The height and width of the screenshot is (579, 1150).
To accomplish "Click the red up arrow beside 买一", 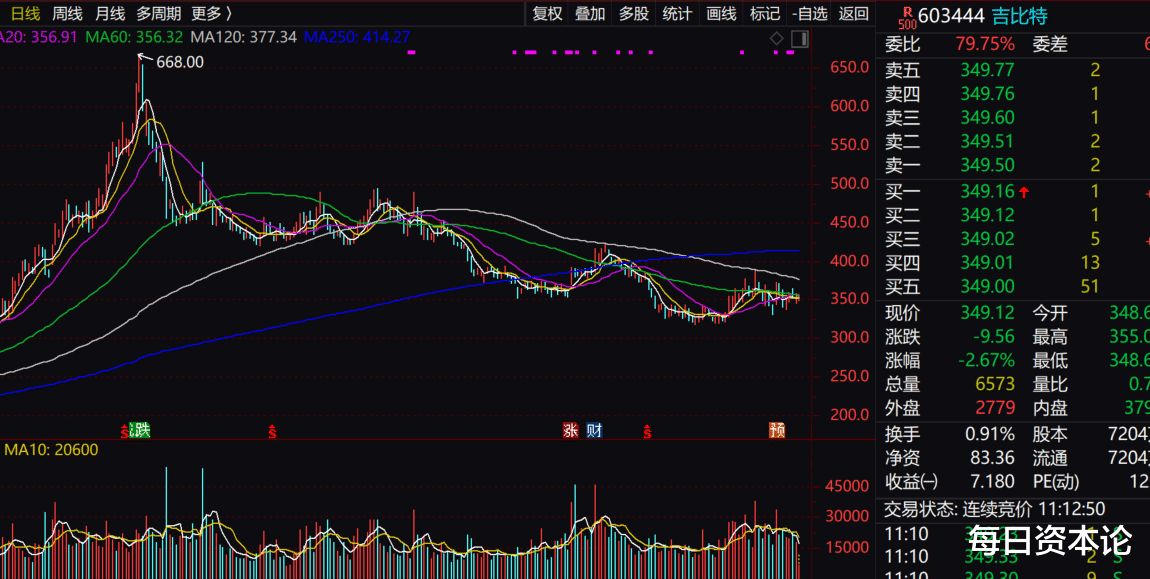I will point(1024,192).
